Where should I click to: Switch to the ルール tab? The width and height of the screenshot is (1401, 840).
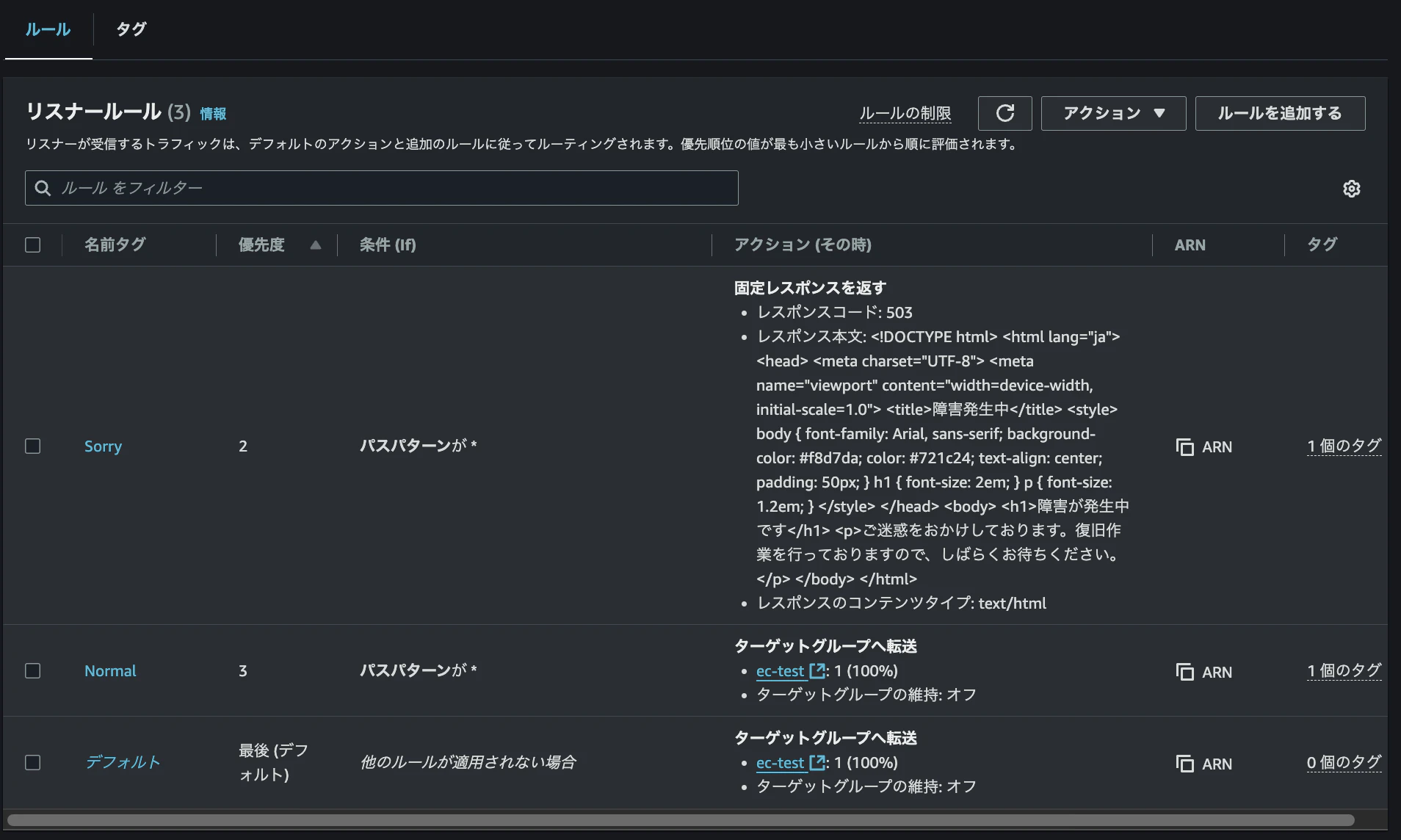coord(48,29)
